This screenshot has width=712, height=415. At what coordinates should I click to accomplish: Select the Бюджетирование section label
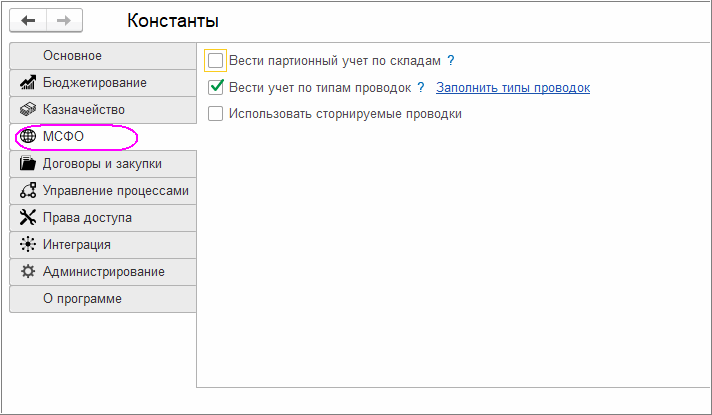[x=95, y=82]
